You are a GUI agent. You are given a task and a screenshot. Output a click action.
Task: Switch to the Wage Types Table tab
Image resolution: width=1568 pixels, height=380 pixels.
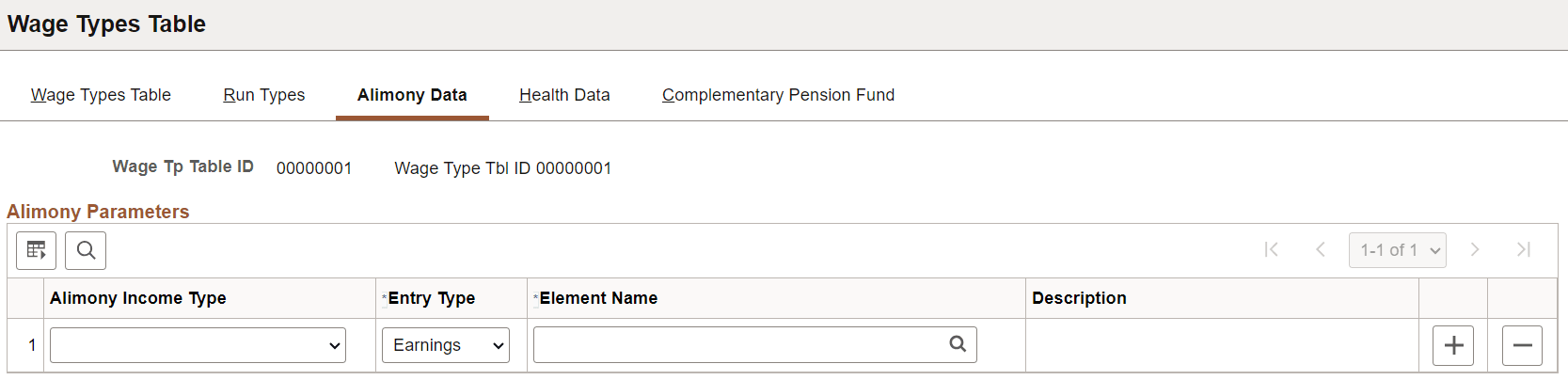coord(101,95)
